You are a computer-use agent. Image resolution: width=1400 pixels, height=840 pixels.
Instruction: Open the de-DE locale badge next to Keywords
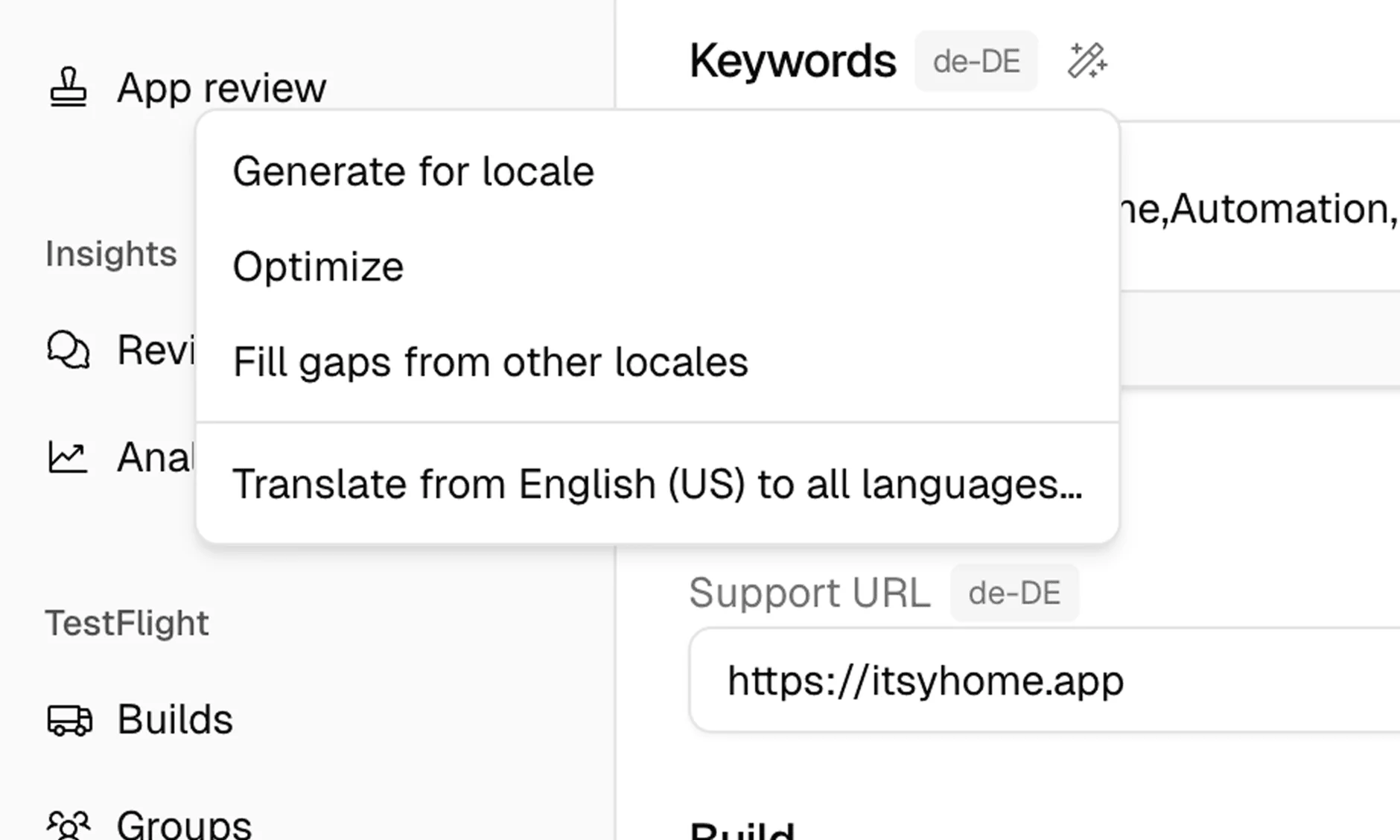[x=976, y=61]
